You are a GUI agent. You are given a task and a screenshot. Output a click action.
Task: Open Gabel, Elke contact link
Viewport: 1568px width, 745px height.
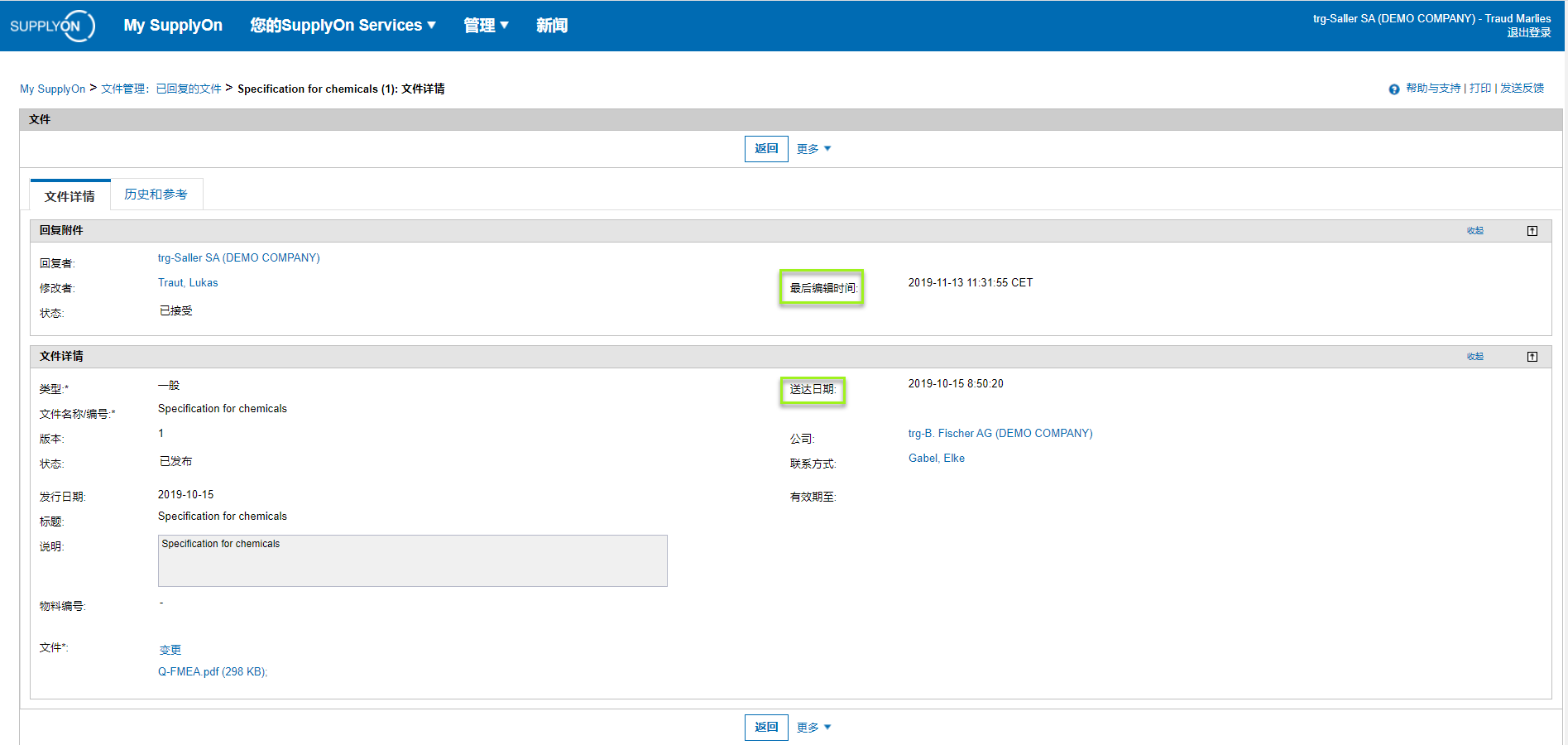[937, 458]
